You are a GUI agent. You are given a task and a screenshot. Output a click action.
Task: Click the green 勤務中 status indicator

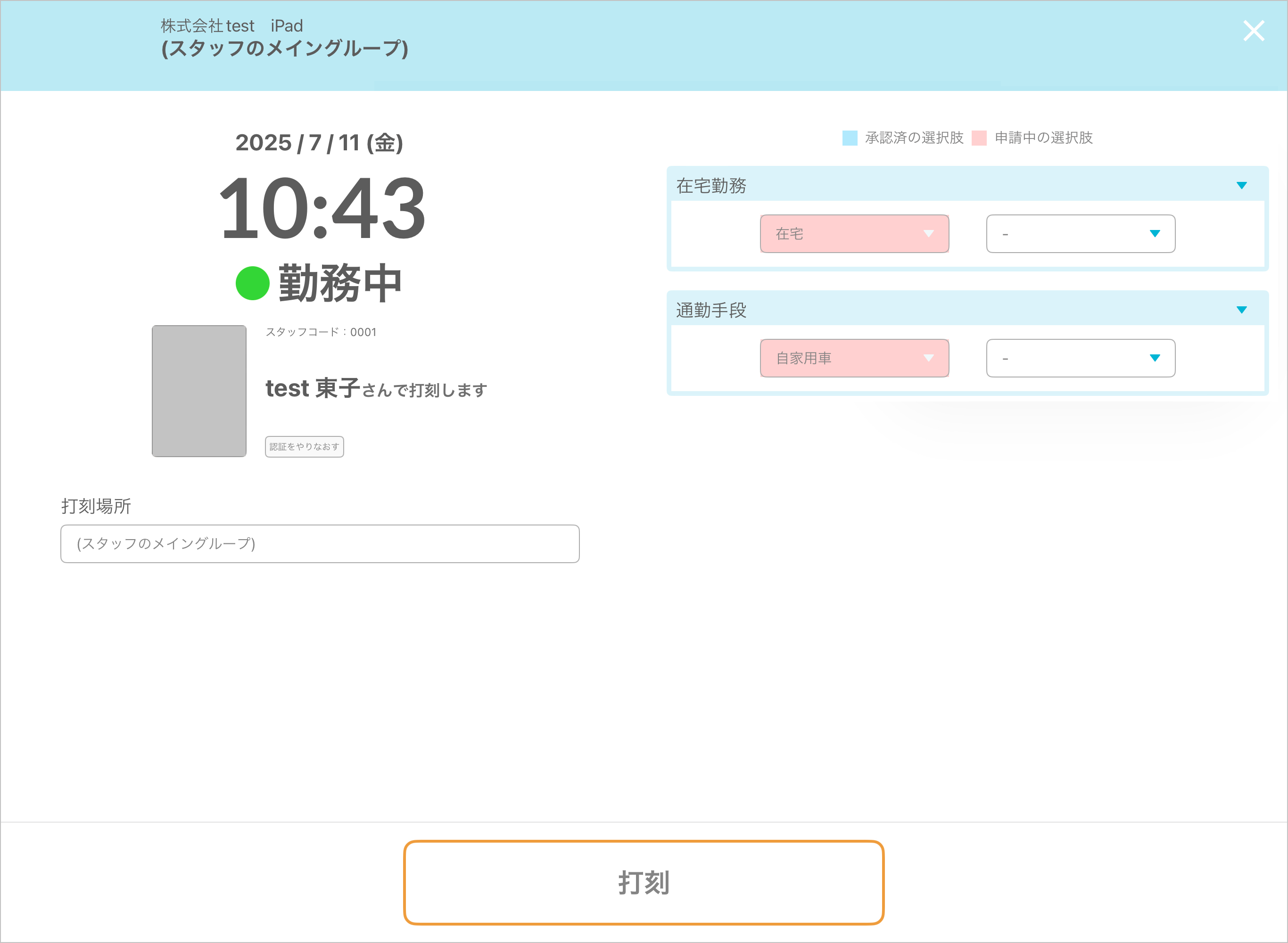coord(252,283)
